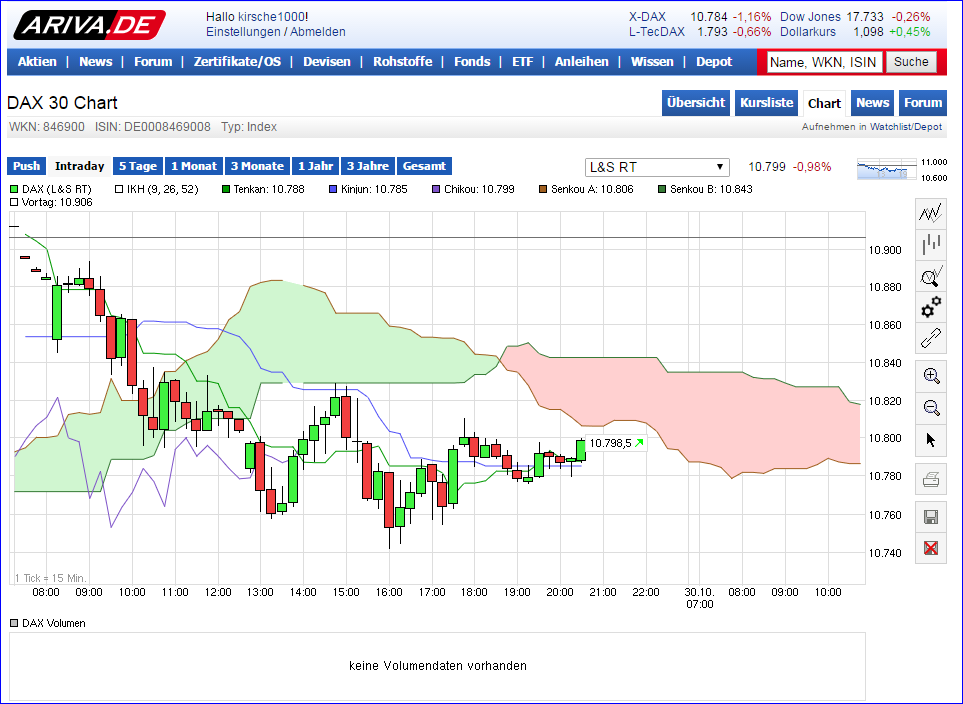This screenshot has height=704, width=963.
Task: Open the Rohstoffe menu item
Action: [x=402, y=61]
